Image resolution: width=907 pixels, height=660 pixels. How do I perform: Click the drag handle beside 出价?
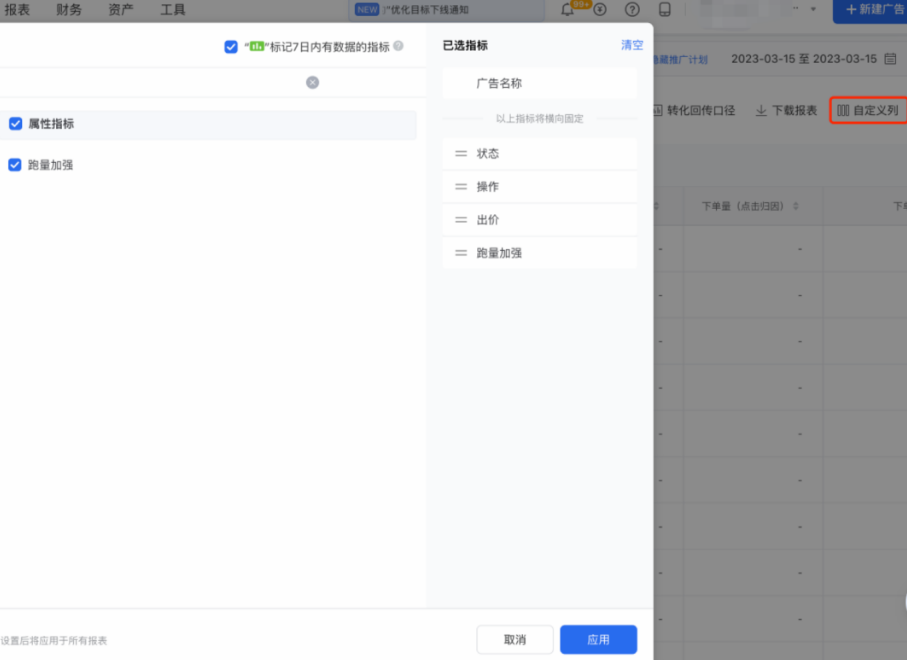tap(461, 220)
